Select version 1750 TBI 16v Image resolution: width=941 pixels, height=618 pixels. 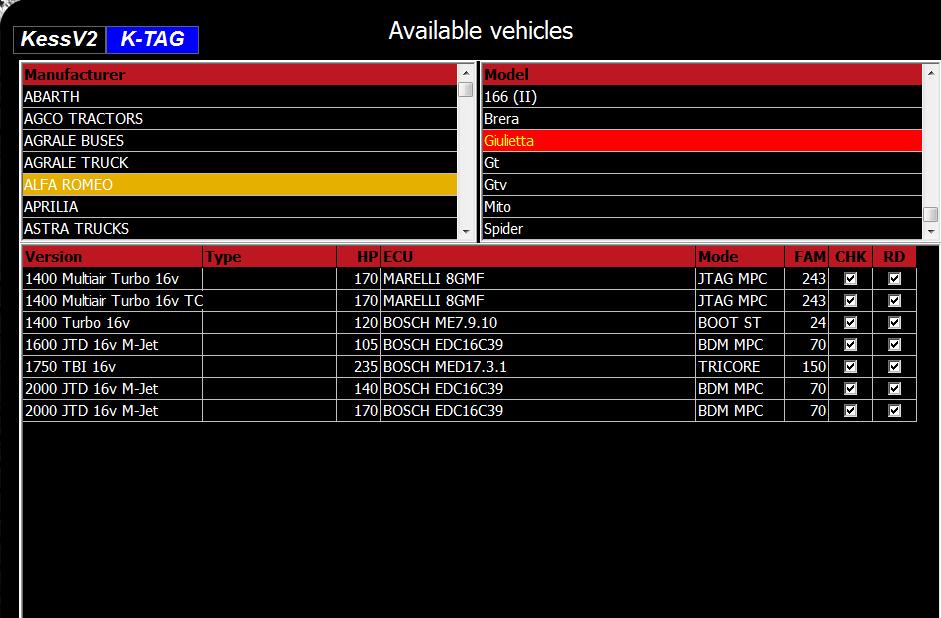(113, 367)
